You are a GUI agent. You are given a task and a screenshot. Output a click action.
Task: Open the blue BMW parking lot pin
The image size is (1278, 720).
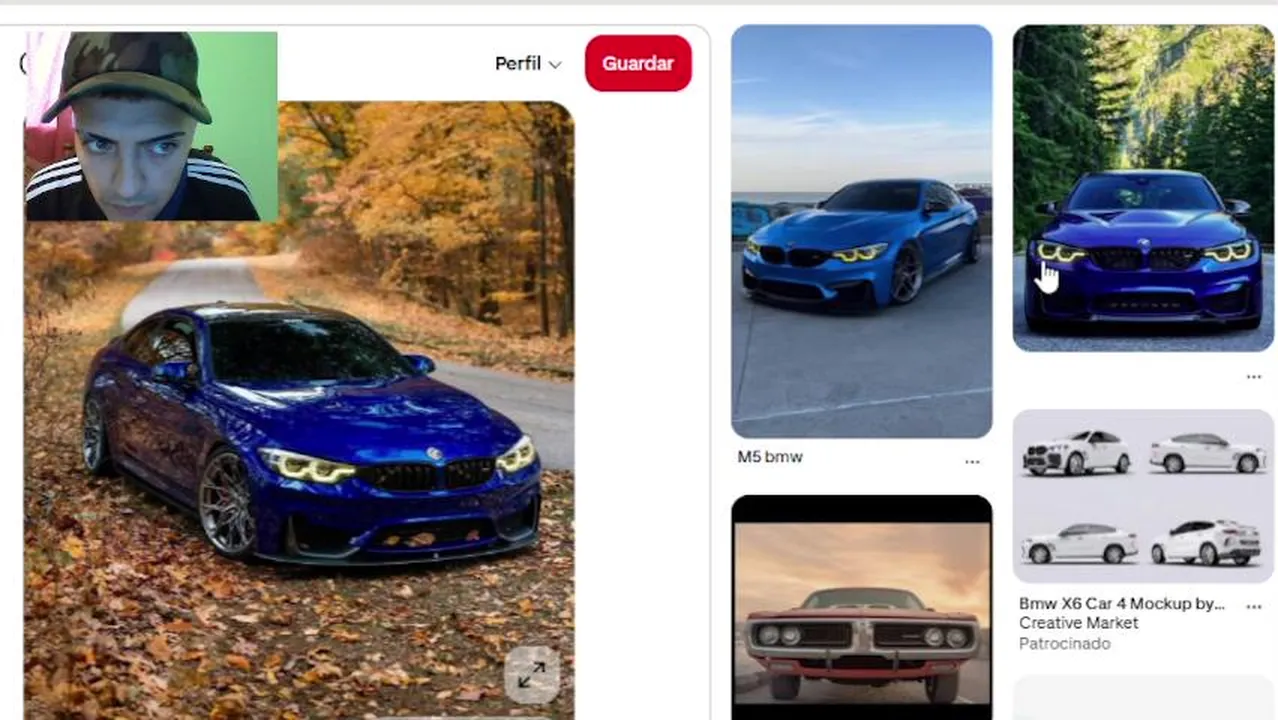point(862,231)
